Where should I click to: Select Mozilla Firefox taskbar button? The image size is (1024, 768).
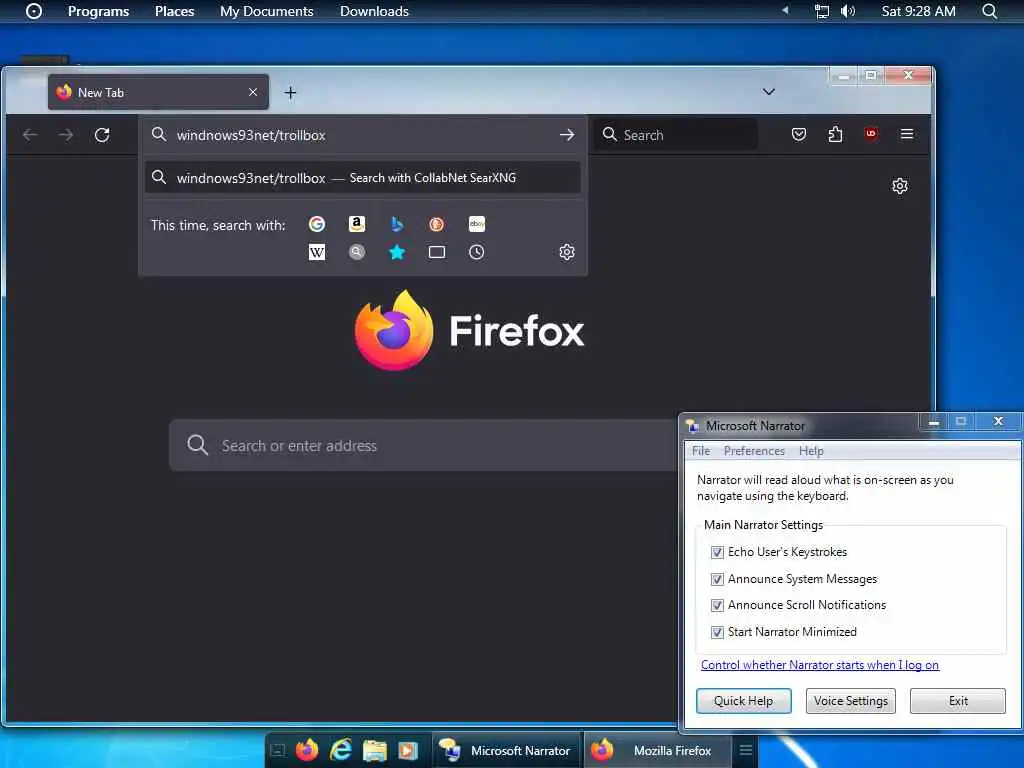coord(658,750)
